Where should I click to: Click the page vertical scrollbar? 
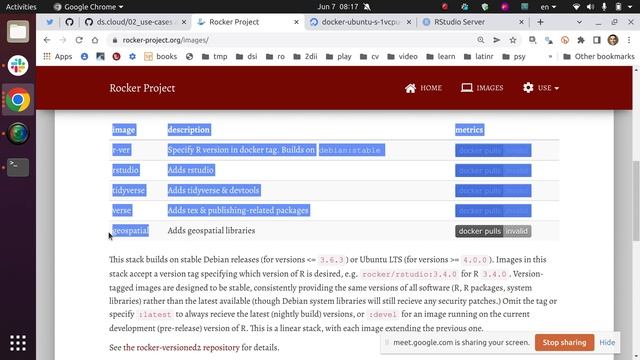[636, 201]
